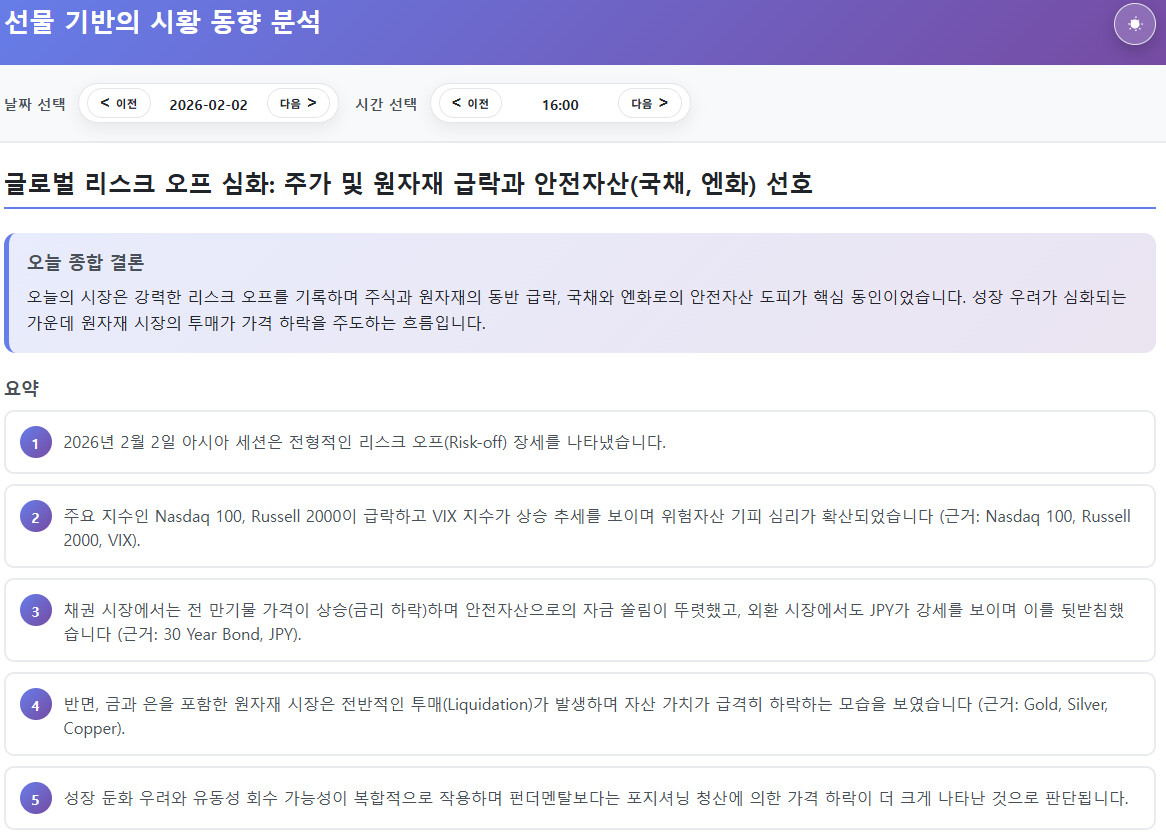Click the number 3 badge icon

[36, 611]
